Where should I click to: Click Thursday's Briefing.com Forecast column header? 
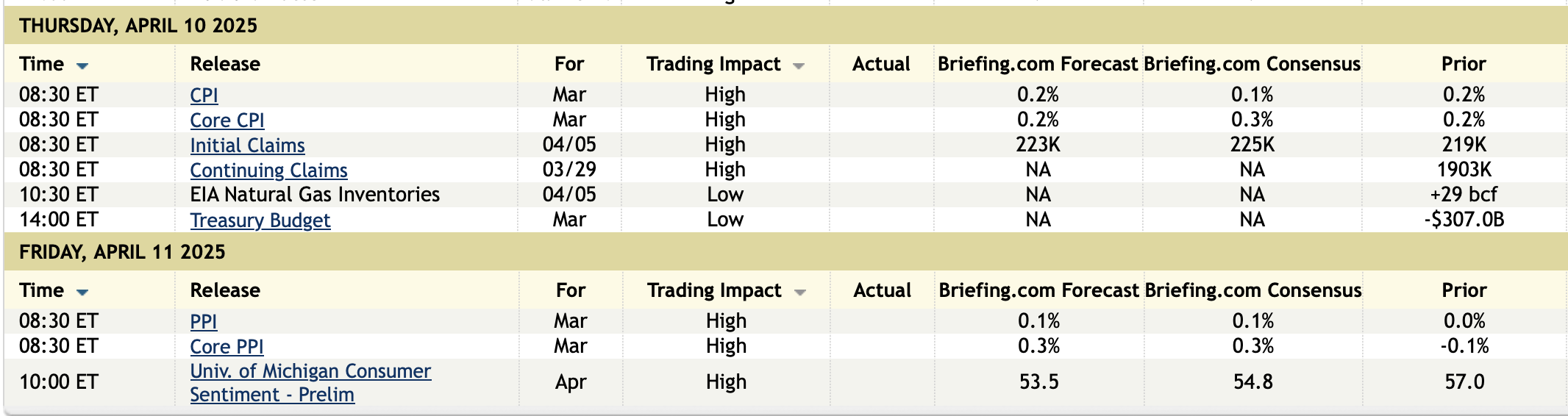[1037, 65]
